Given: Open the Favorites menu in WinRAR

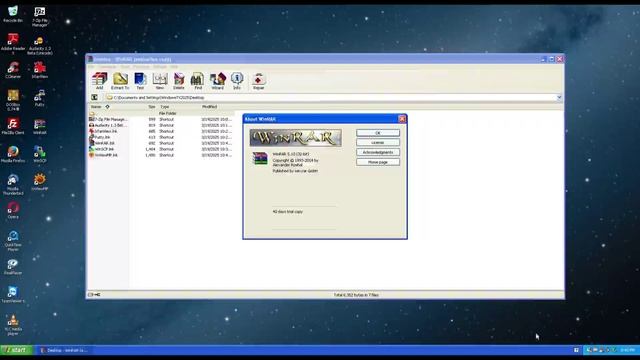Looking at the screenshot, I should (x=141, y=67).
